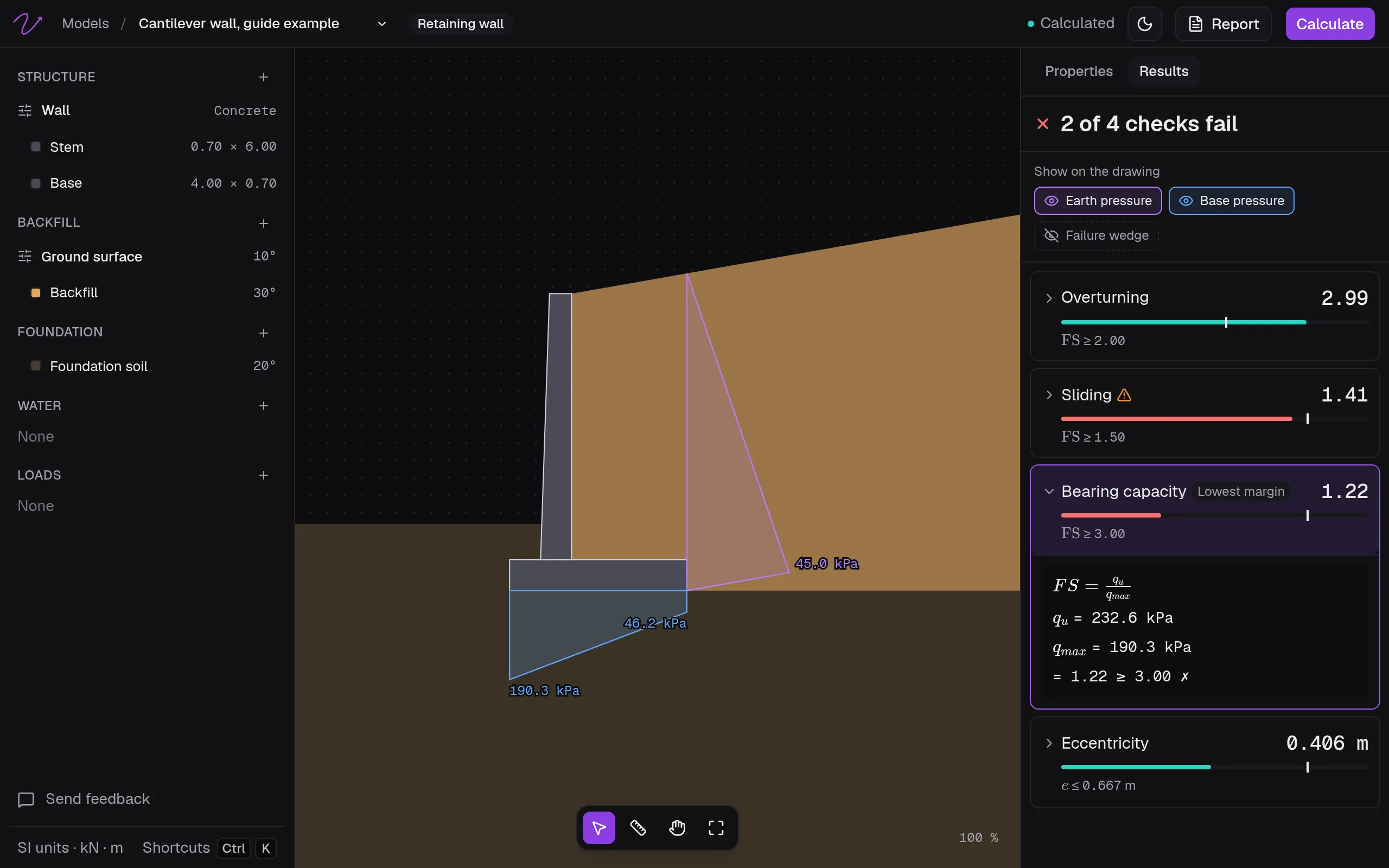Click the Stem color swatch

pos(36,146)
